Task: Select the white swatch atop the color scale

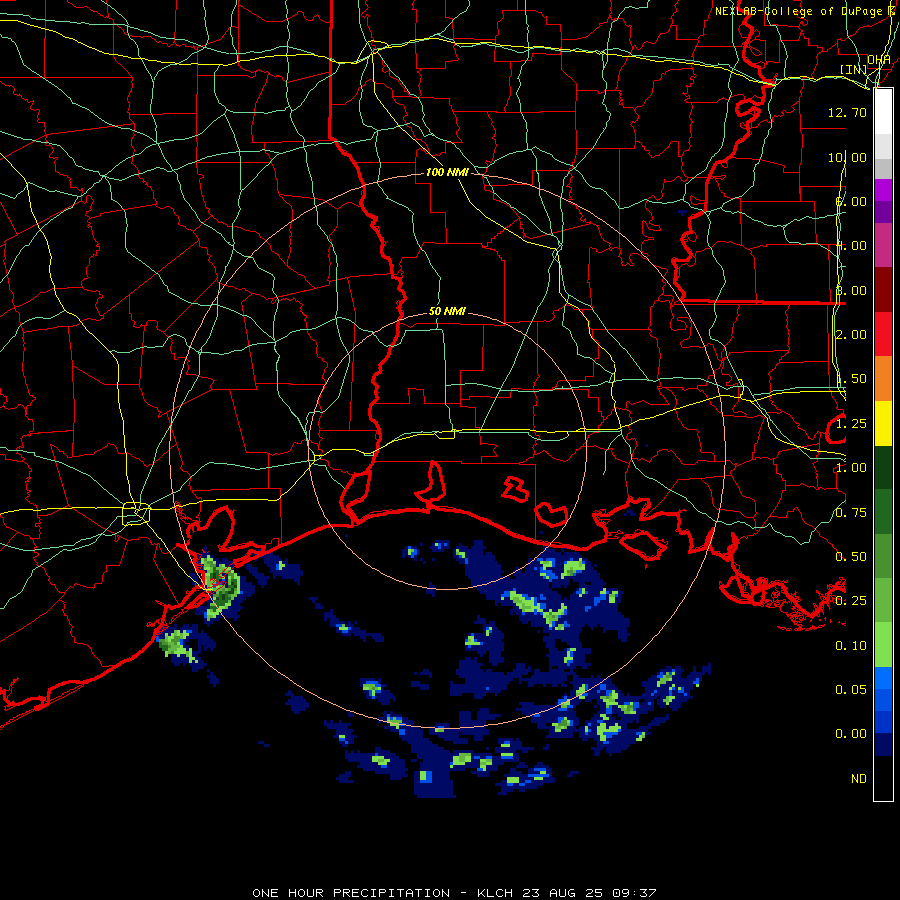Action: pyautogui.click(x=884, y=112)
